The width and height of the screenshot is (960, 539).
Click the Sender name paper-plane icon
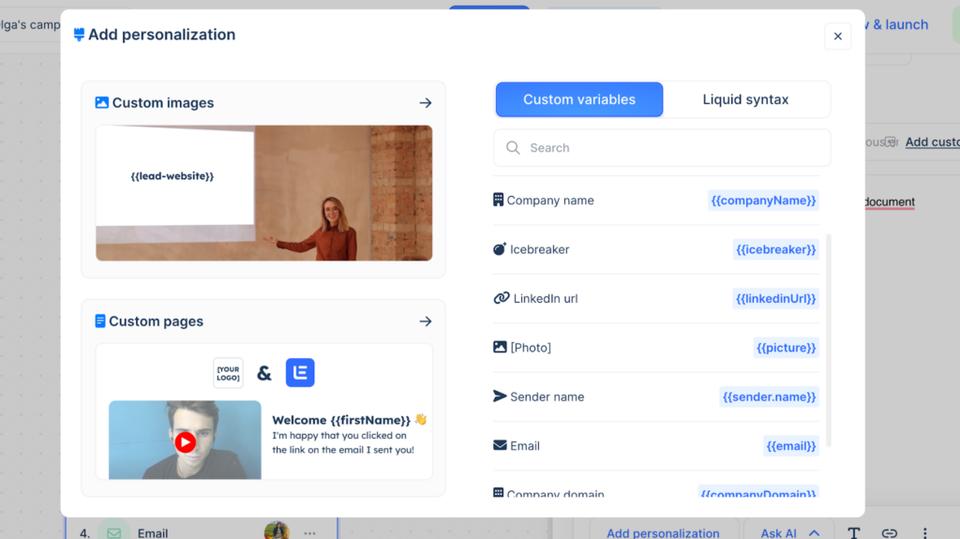pos(500,396)
